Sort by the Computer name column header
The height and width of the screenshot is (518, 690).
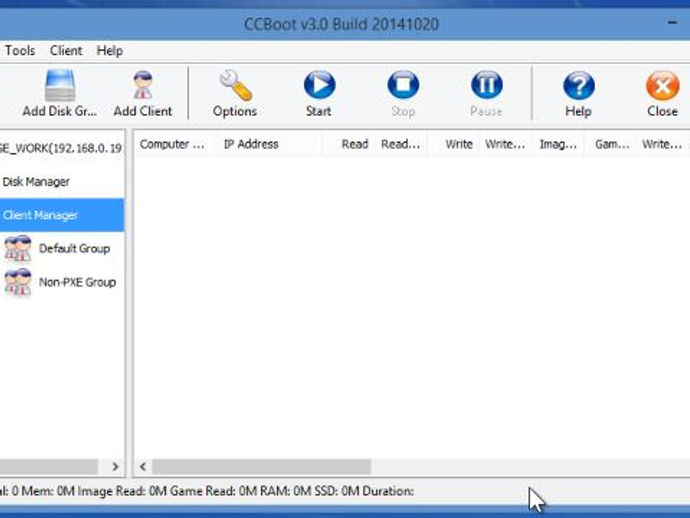172,144
